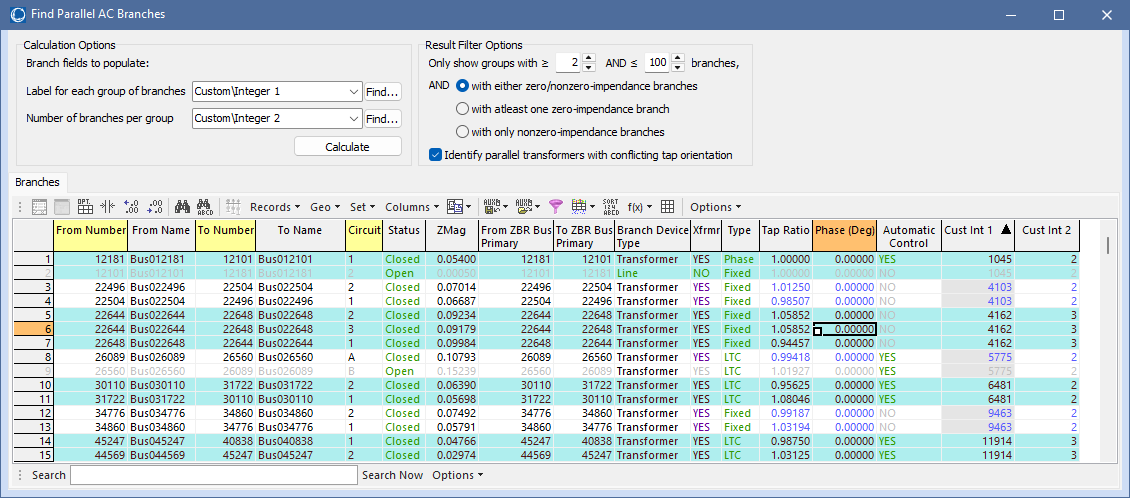The height and width of the screenshot is (498, 1130).
Task: Increase decimal places toolbar icon
Action: (x=133, y=207)
